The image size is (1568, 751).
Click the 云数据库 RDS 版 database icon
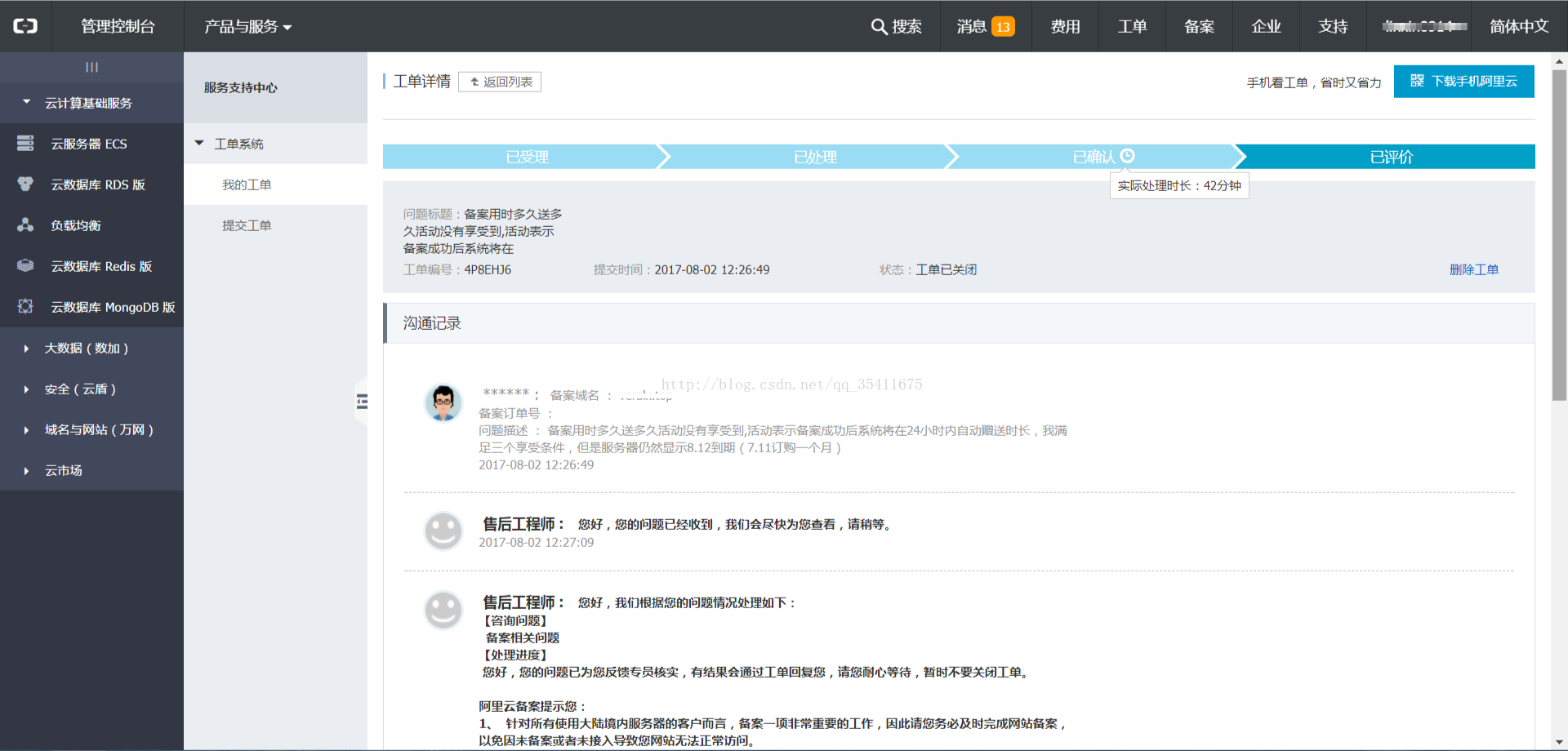point(25,184)
